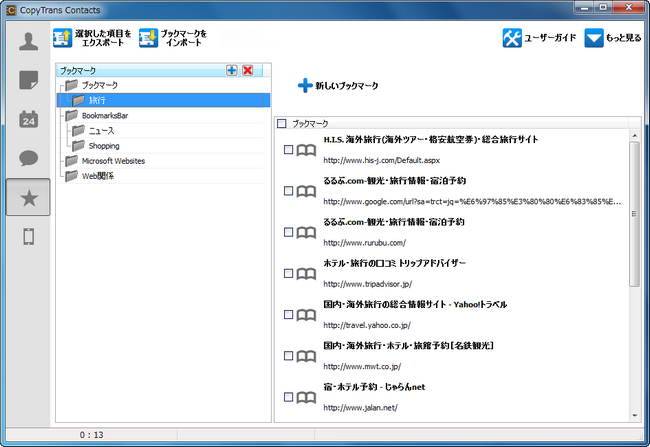Minimize the CopyTrans Contacts window
This screenshot has height=447, width=650.
click(584, 7)
